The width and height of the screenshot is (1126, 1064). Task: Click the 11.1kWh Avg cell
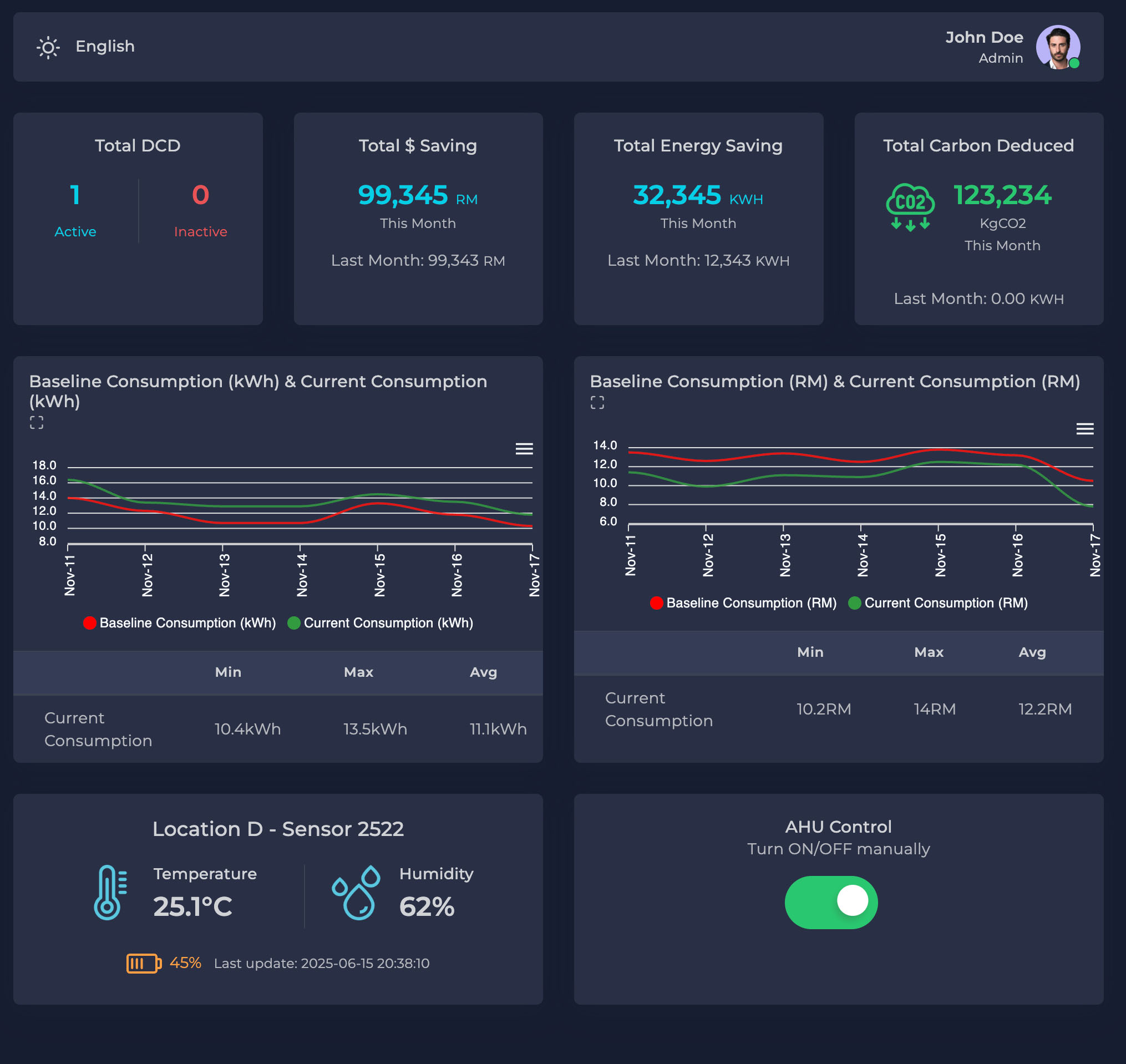498,729
